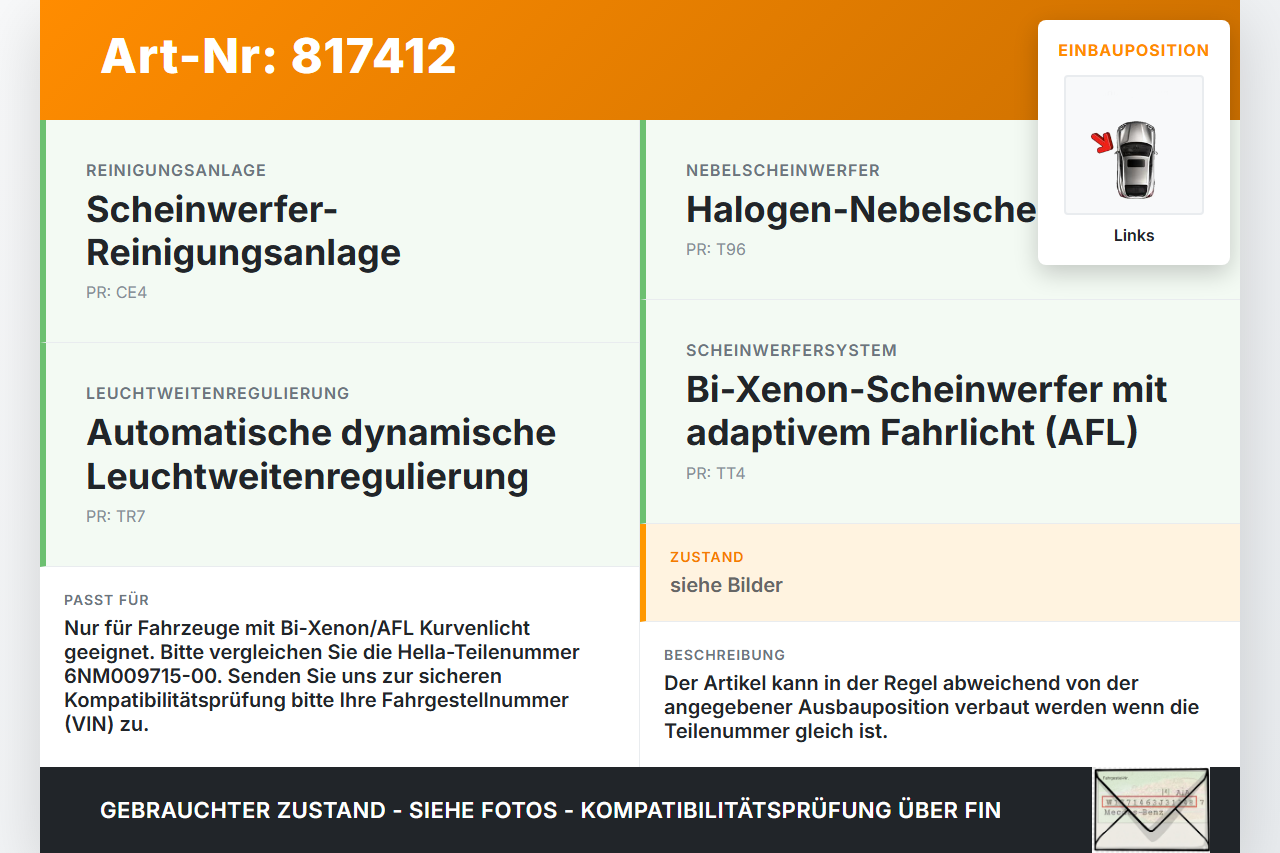Click the SCHEINWERFERSYSTEM category label
Image resolution: width=1280 pixels, height=853 pixels.
[791, 351]
